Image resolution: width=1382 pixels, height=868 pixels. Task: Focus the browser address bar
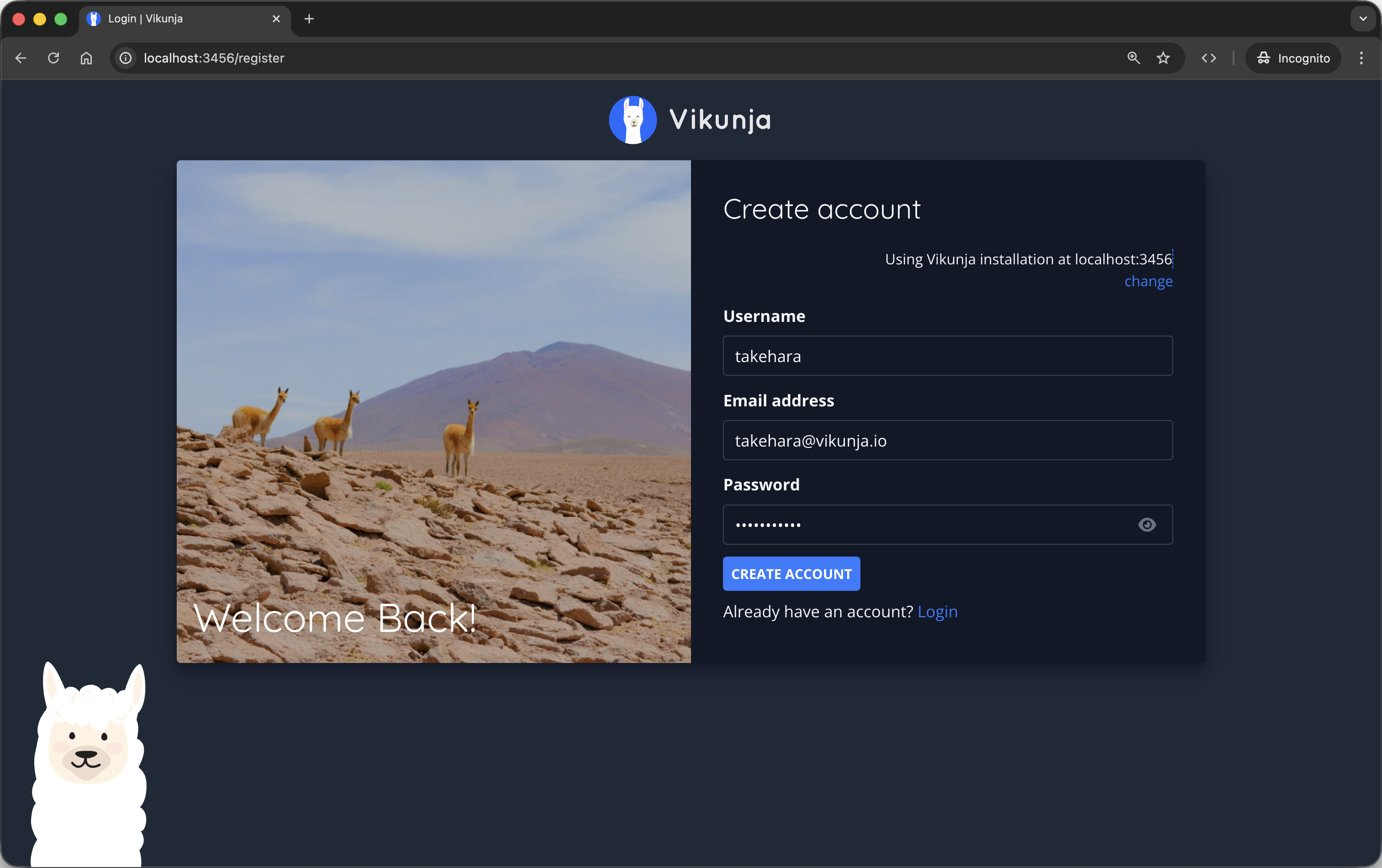pyautogui.click(x=402, y=58)
